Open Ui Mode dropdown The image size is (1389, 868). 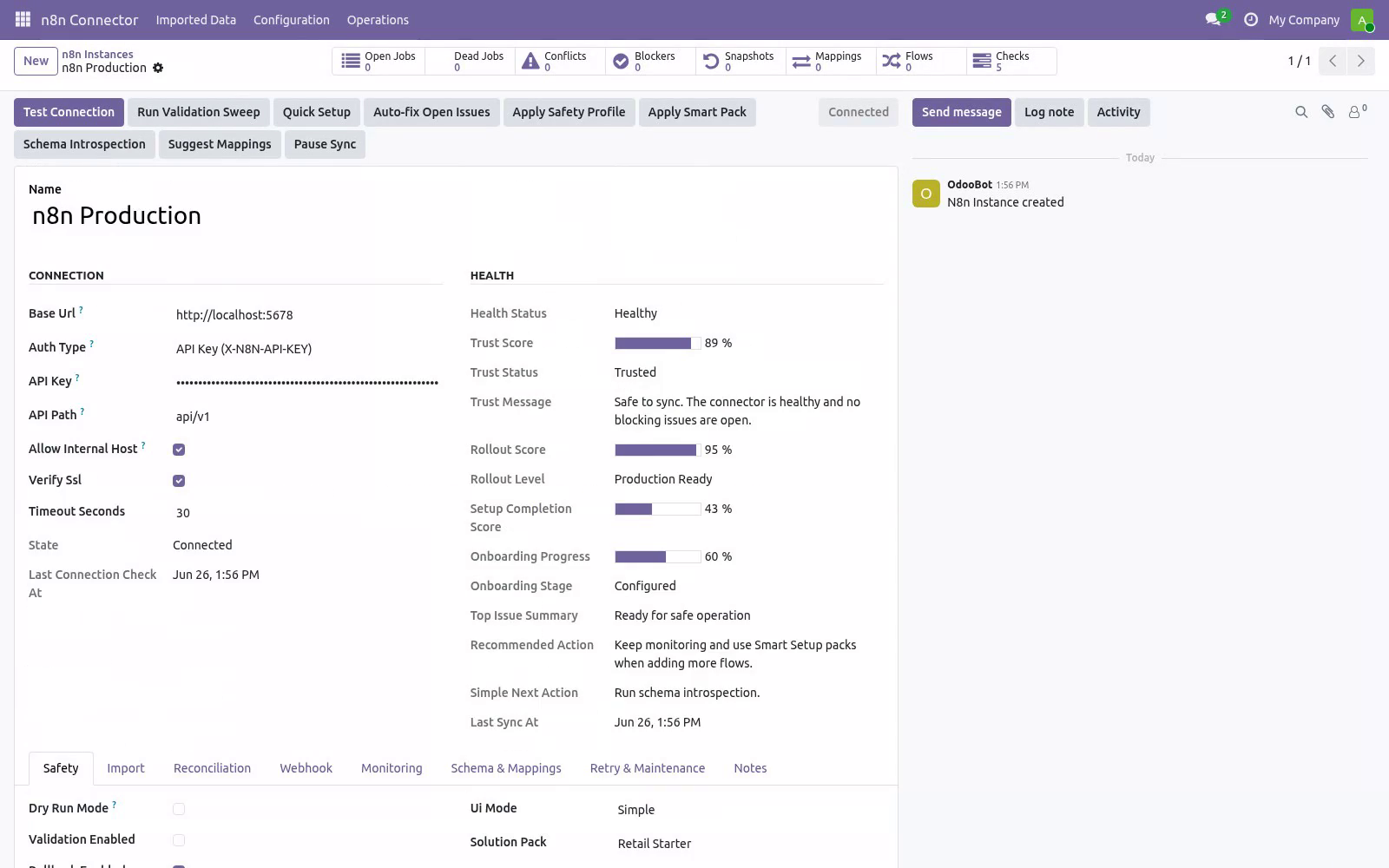749,810
